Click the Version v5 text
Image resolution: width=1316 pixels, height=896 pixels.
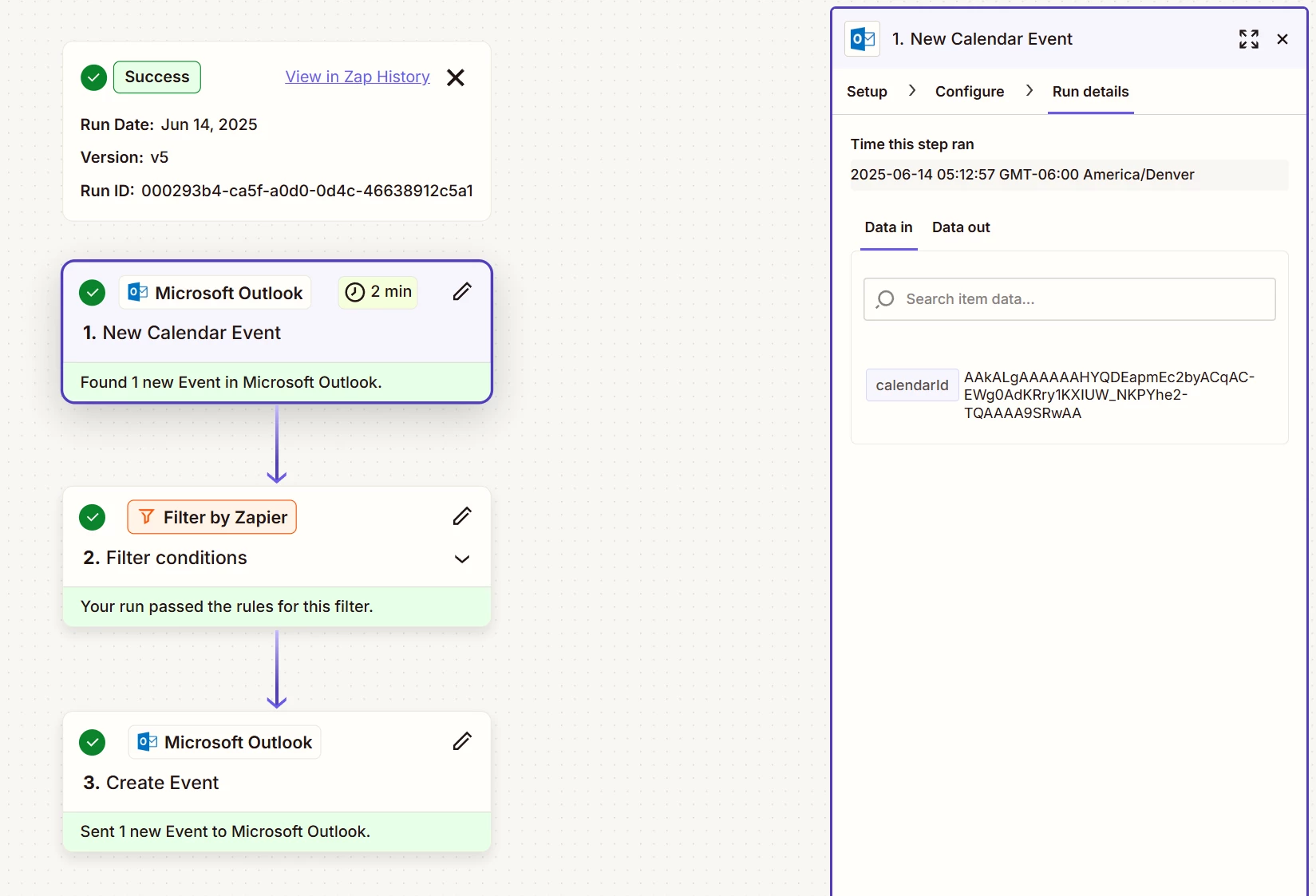pyautogui.click(x=124, y=157)
